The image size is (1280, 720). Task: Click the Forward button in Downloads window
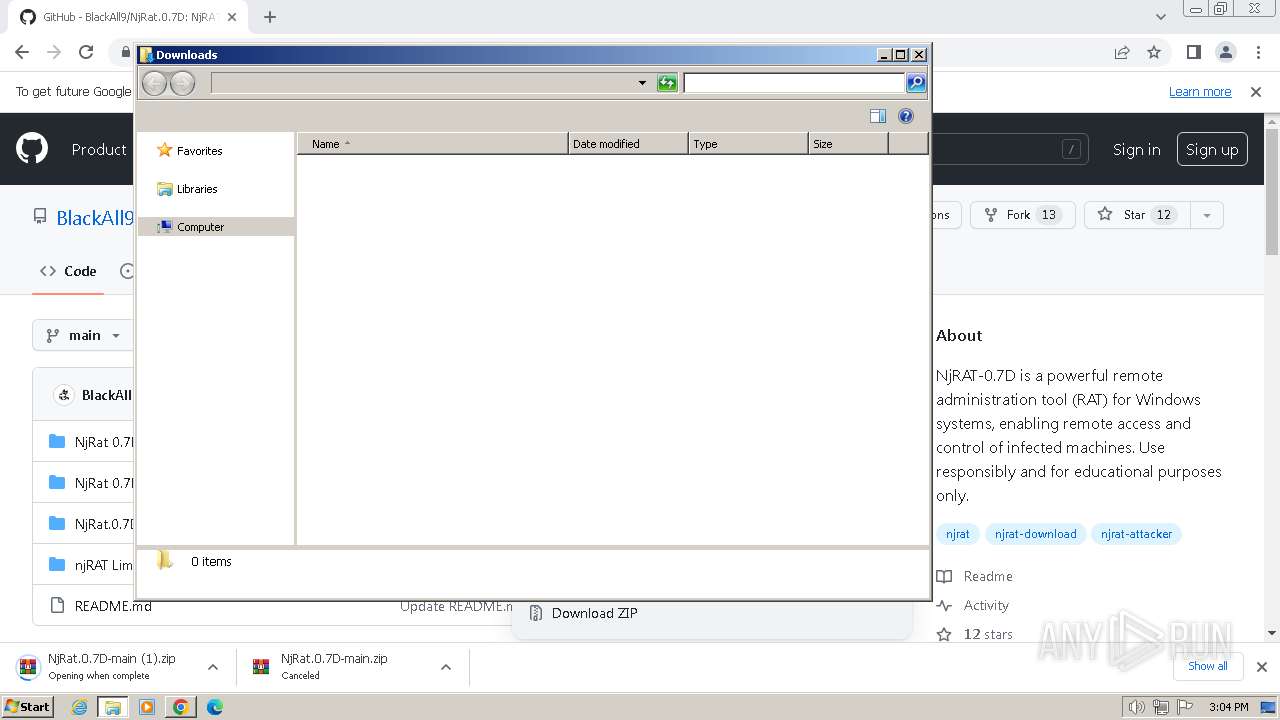point(182,83)
